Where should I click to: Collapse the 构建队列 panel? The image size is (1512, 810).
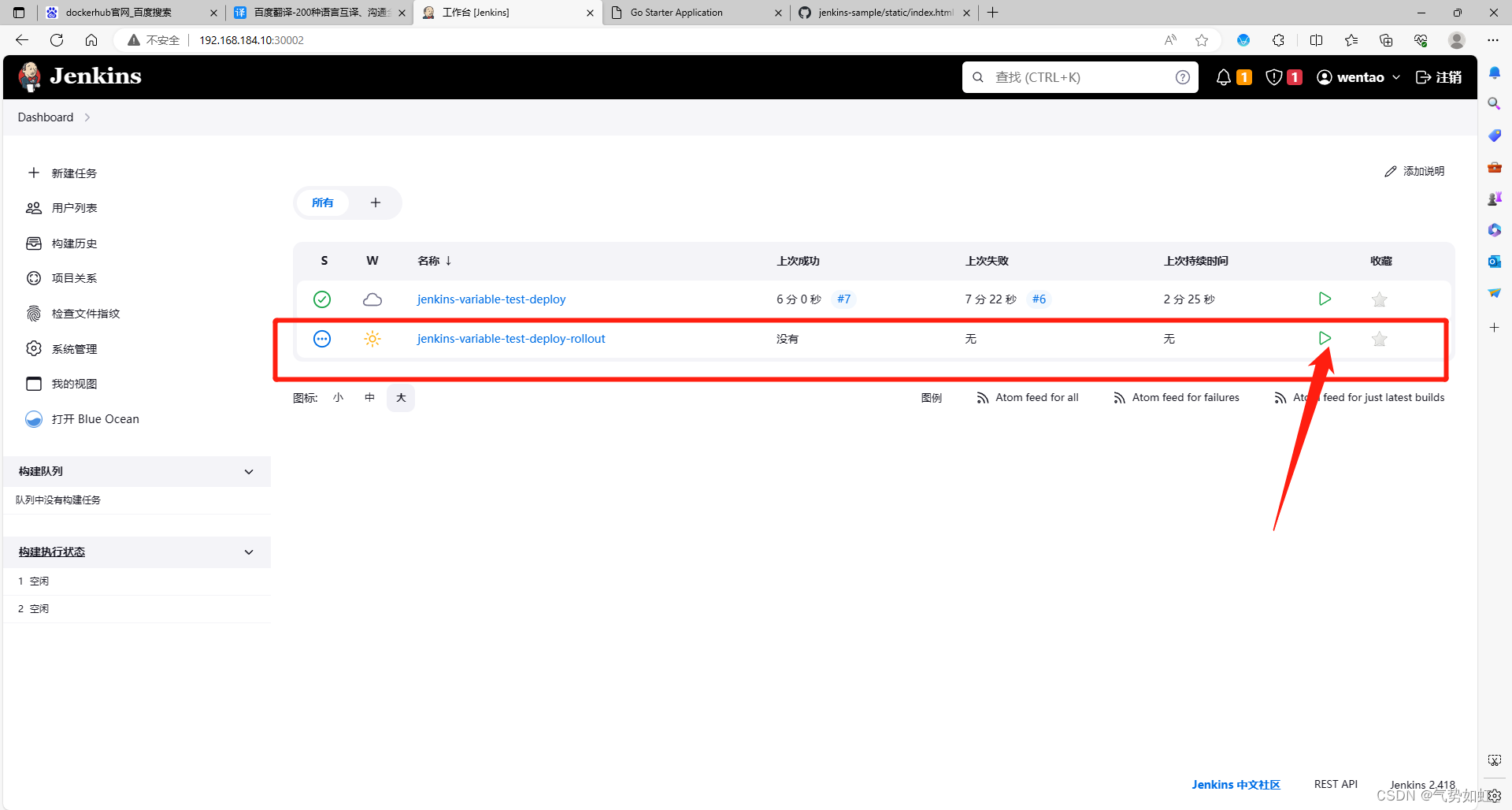[249, 472]
